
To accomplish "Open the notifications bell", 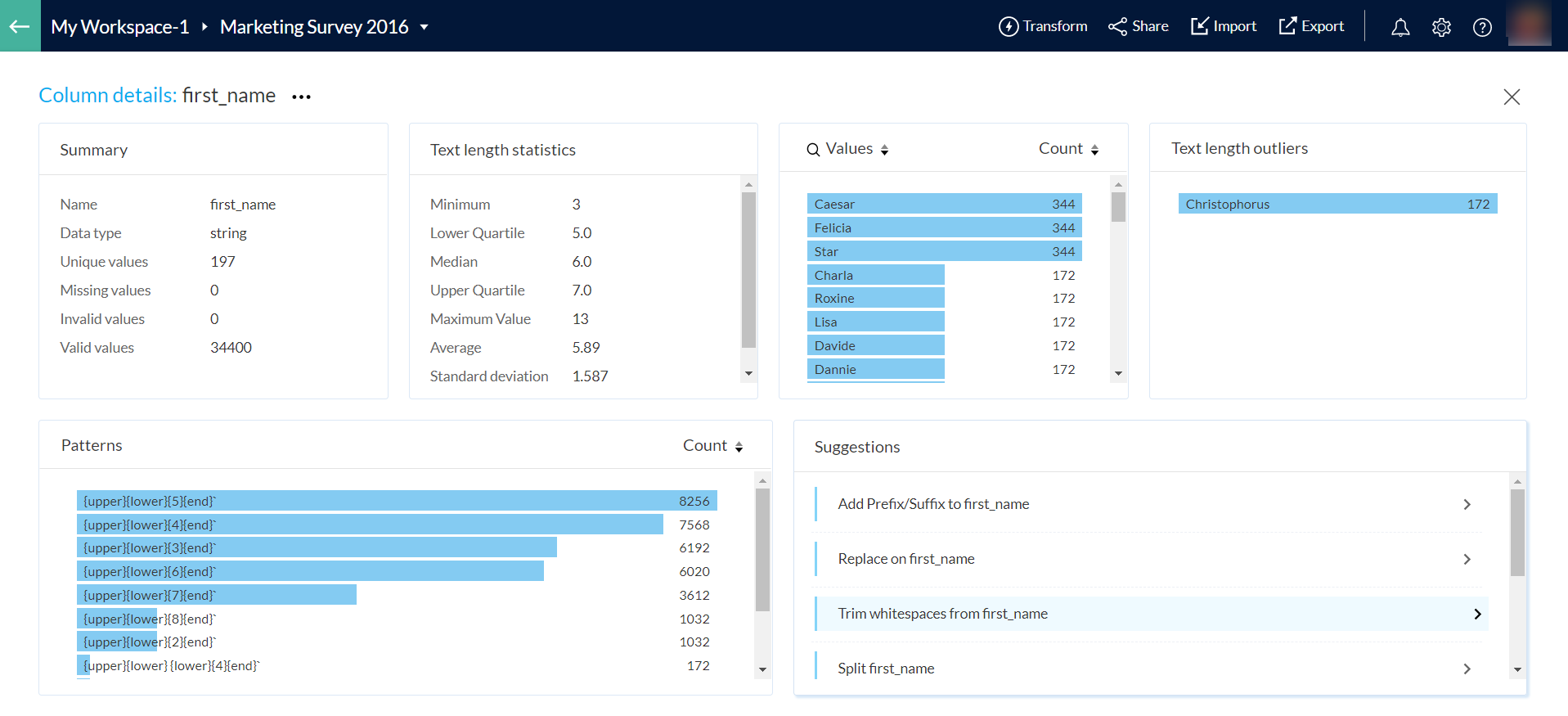I will [1400, 27].
